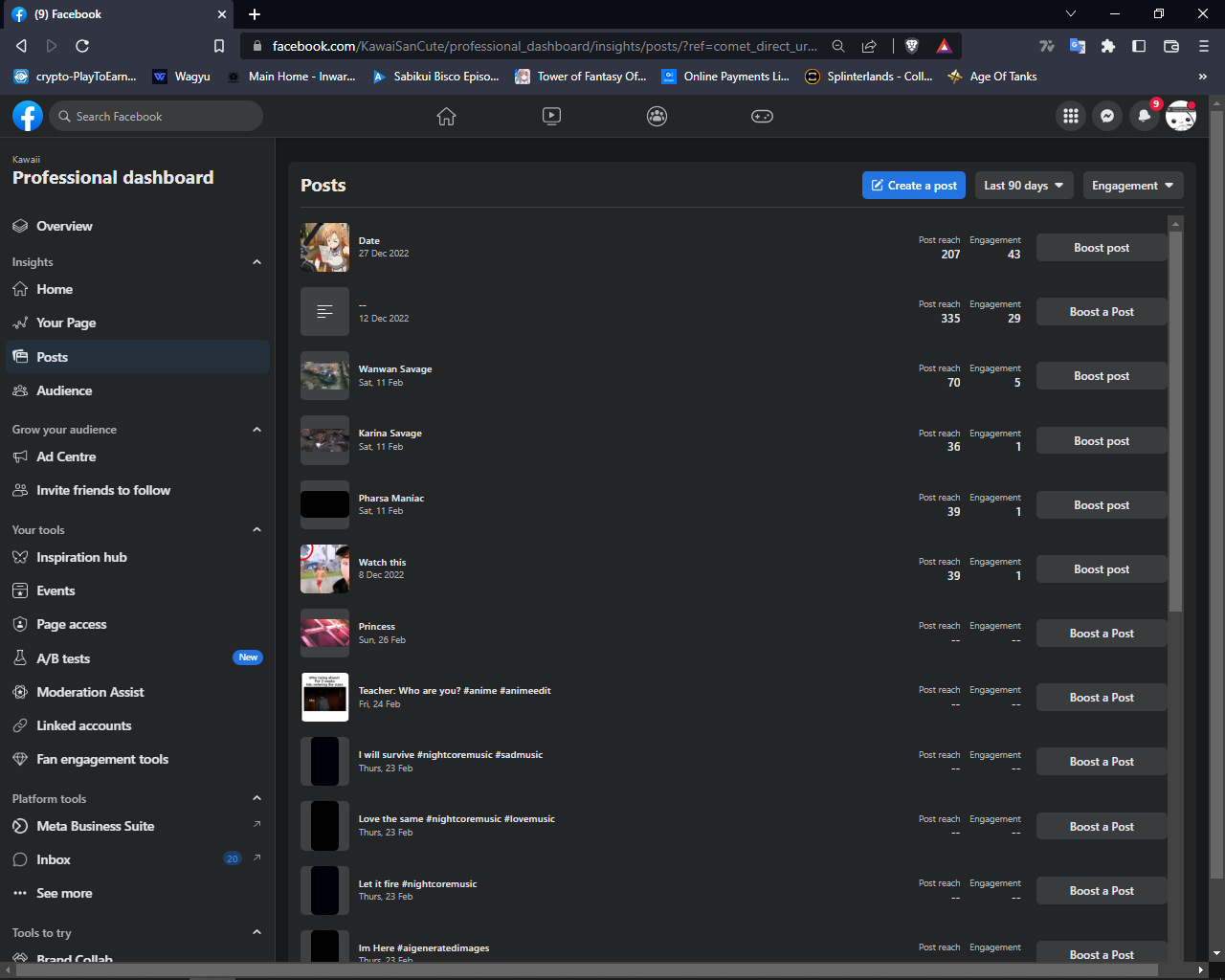Open the Groups icon in top navigation
Viewport: 1225px width, 980px height.
point(657,116)
